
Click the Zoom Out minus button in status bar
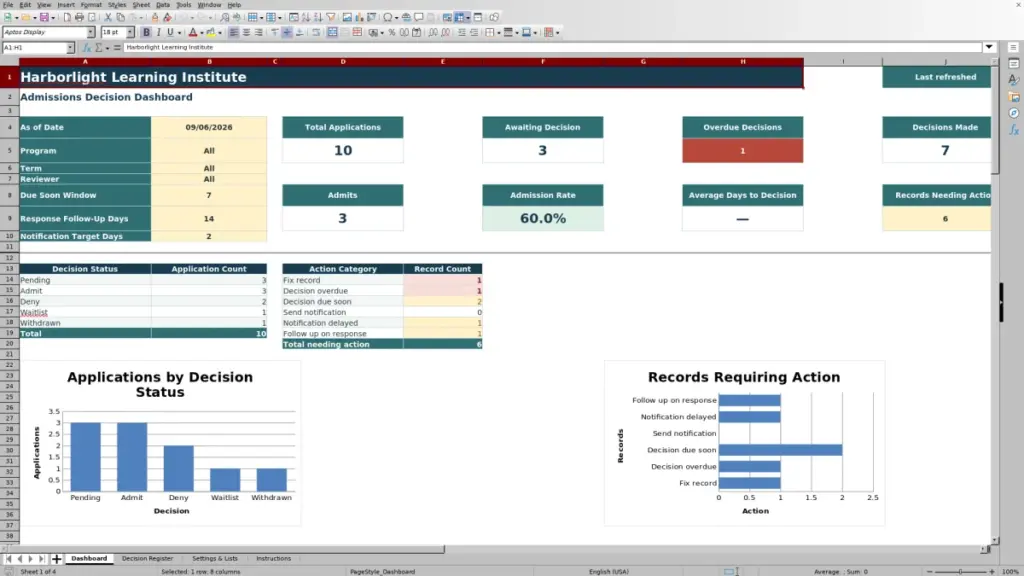(x=930, y=571)
